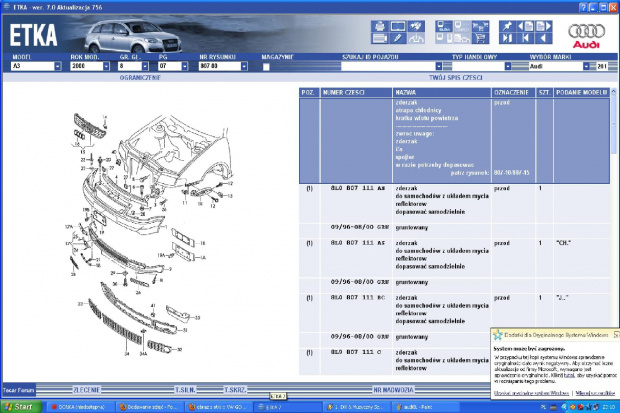The height and width of the screenshot is (413, 620).
Task: Click in the Szukaj ID pojazdu input field
Action: tap(388, 66)
